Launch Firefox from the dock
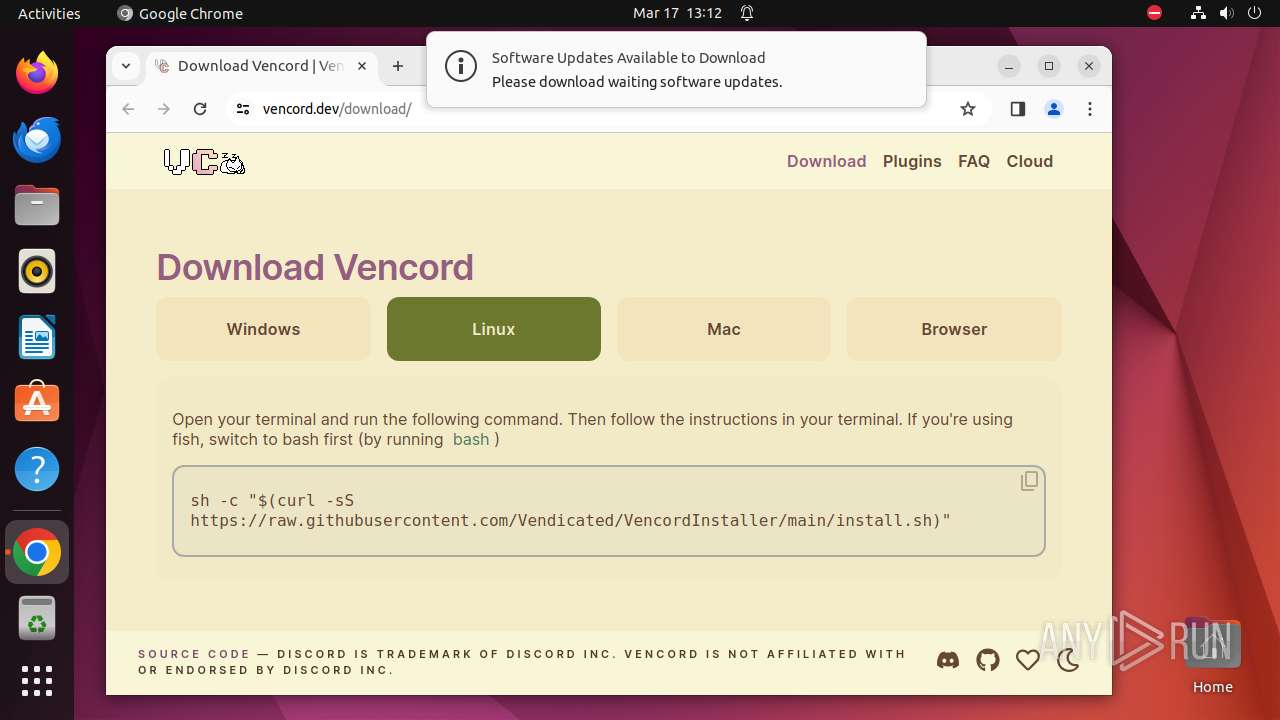This screenshot has width=1280, height=720. click(x=37, y=73)
